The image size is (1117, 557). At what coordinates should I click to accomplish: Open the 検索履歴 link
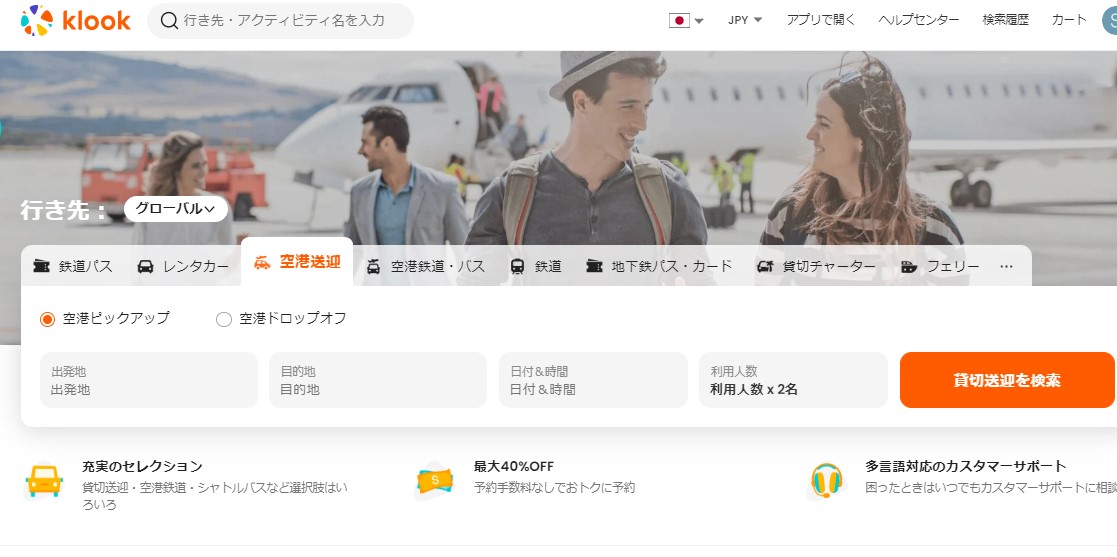click(x=1005, y=21)
